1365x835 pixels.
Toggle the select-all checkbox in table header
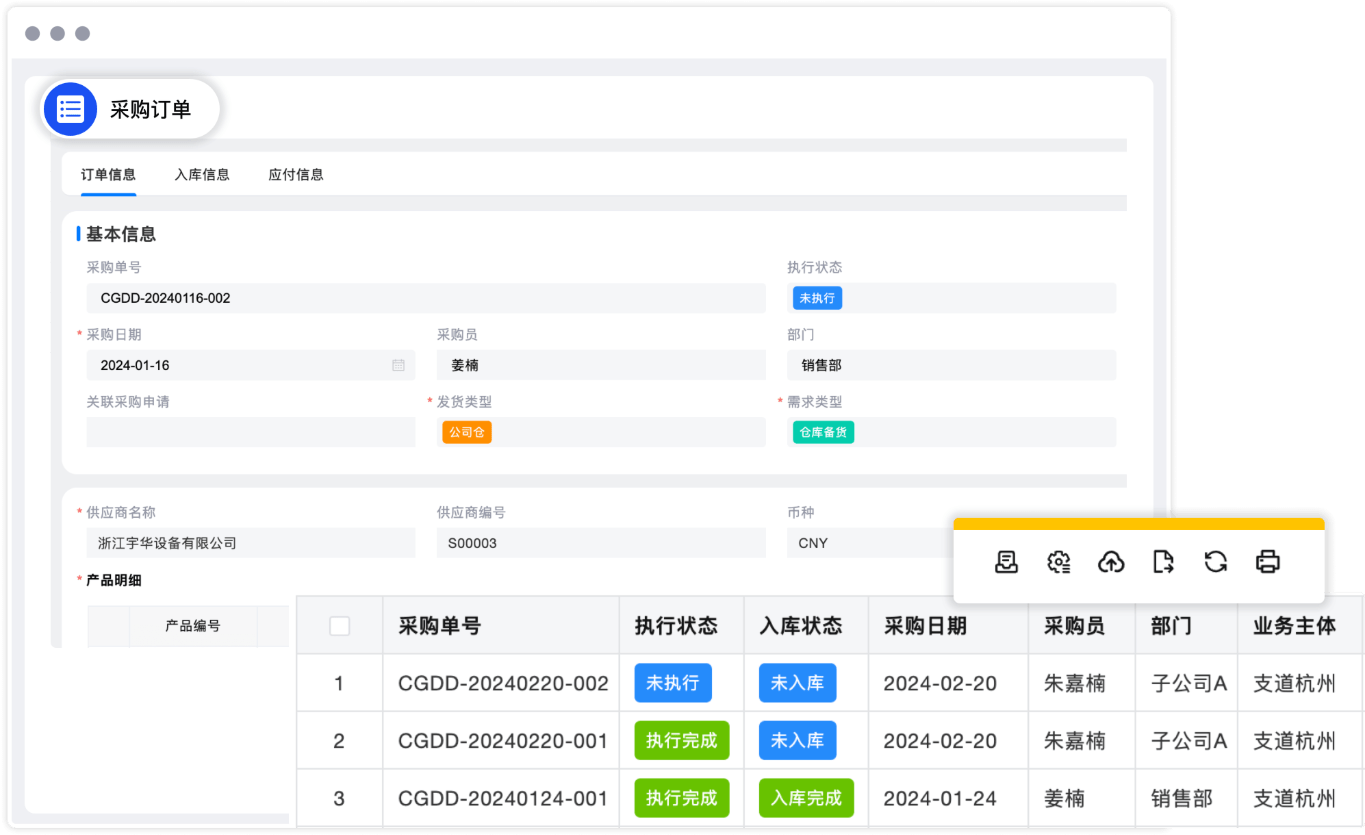[x=340, y=626]
